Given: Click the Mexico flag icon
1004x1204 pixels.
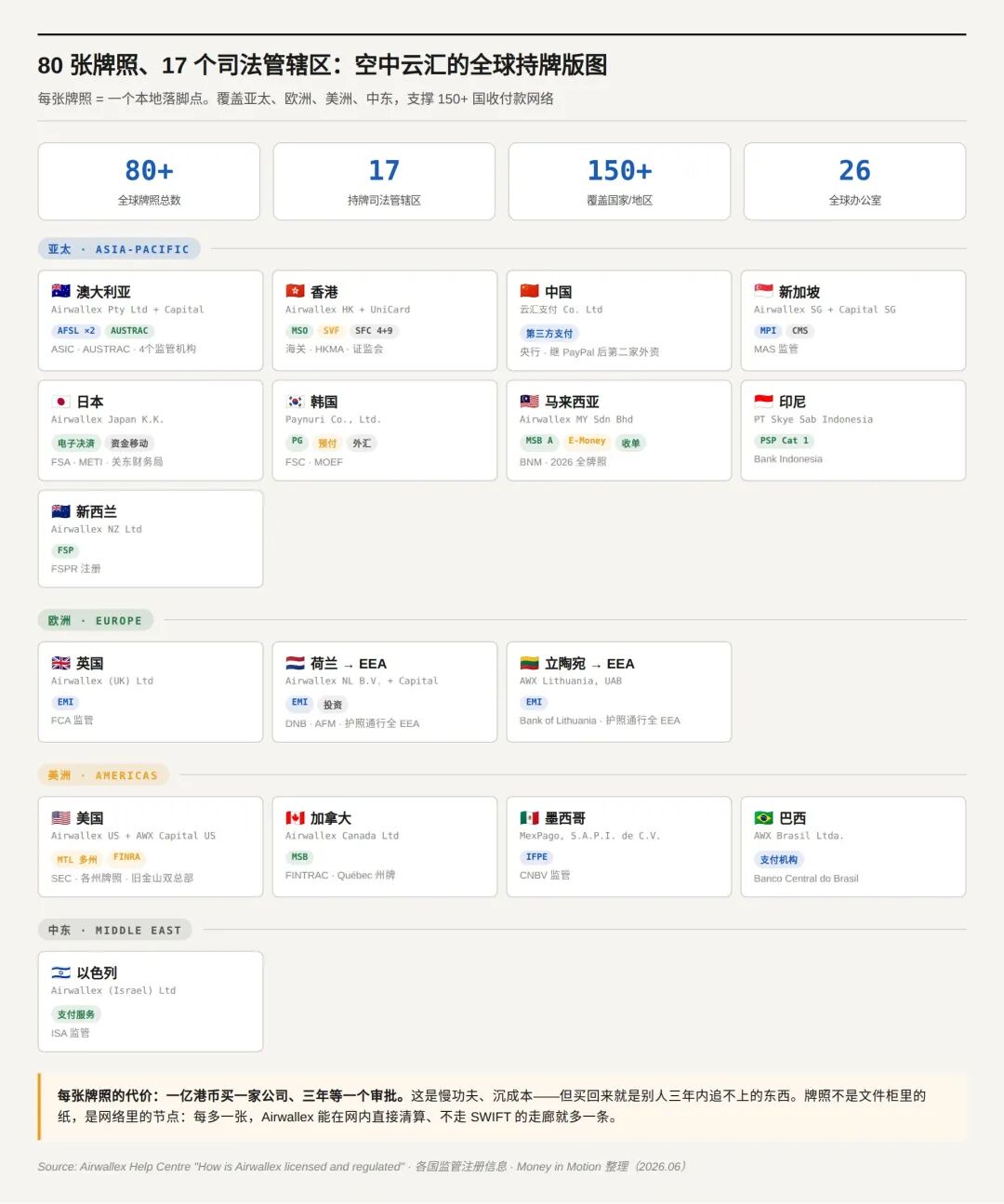Looking at the screenshot, I should (529, 817).
